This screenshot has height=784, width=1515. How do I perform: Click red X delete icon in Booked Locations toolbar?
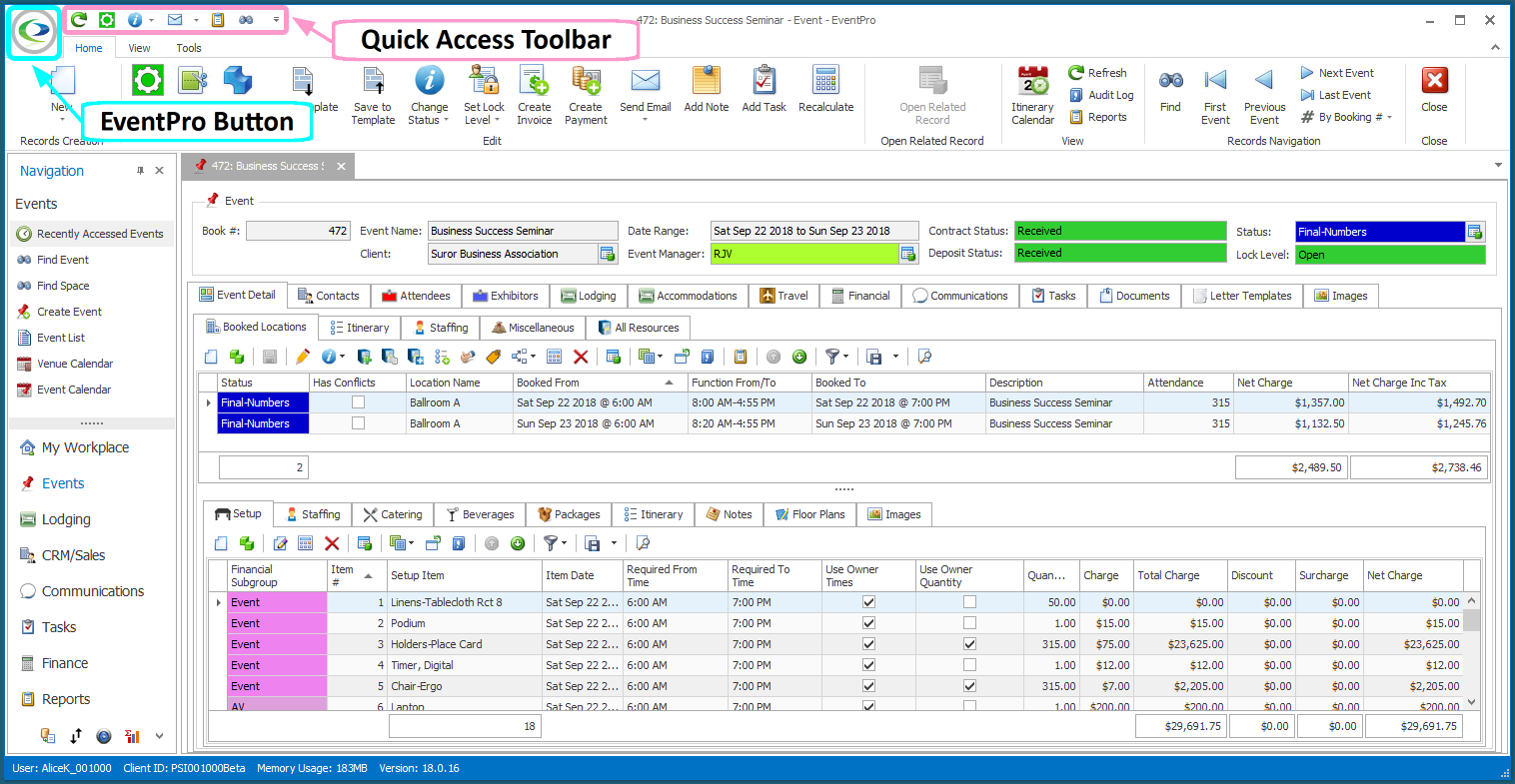(581, 357)
